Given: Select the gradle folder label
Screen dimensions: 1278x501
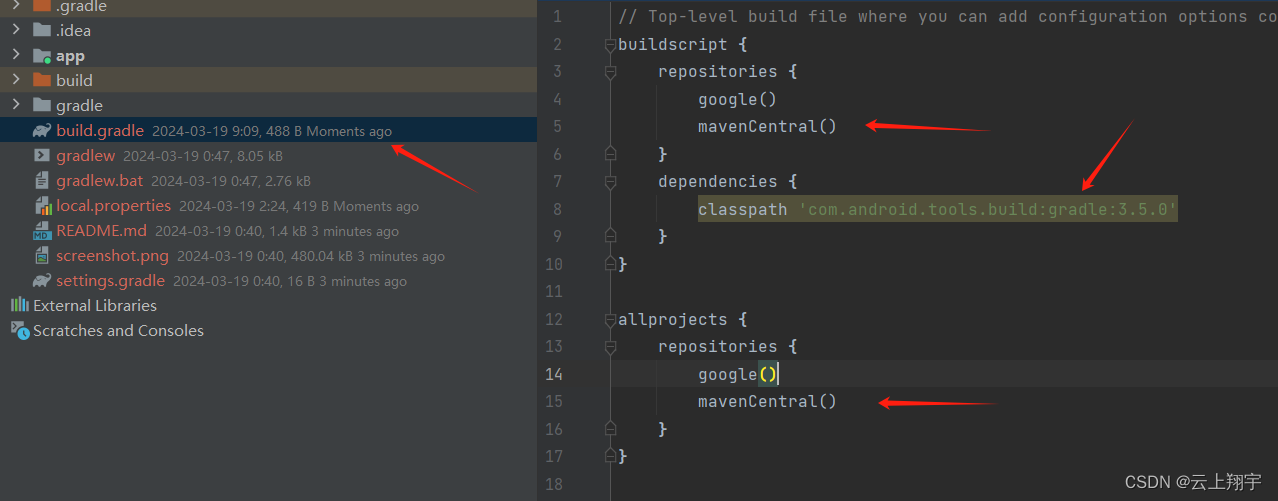Looking at the screenshot, I should point(79,105).
